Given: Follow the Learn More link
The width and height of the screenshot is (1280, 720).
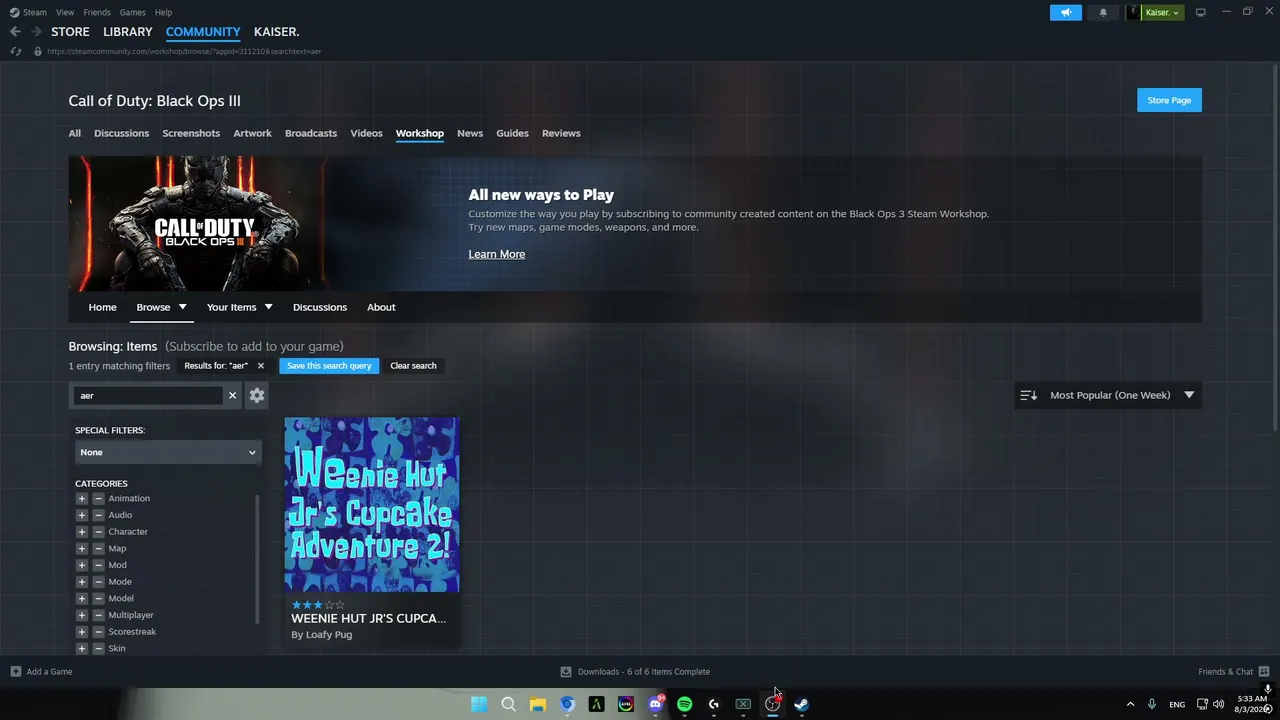Looking at the screenshot, I should click(x=497, y=254).
